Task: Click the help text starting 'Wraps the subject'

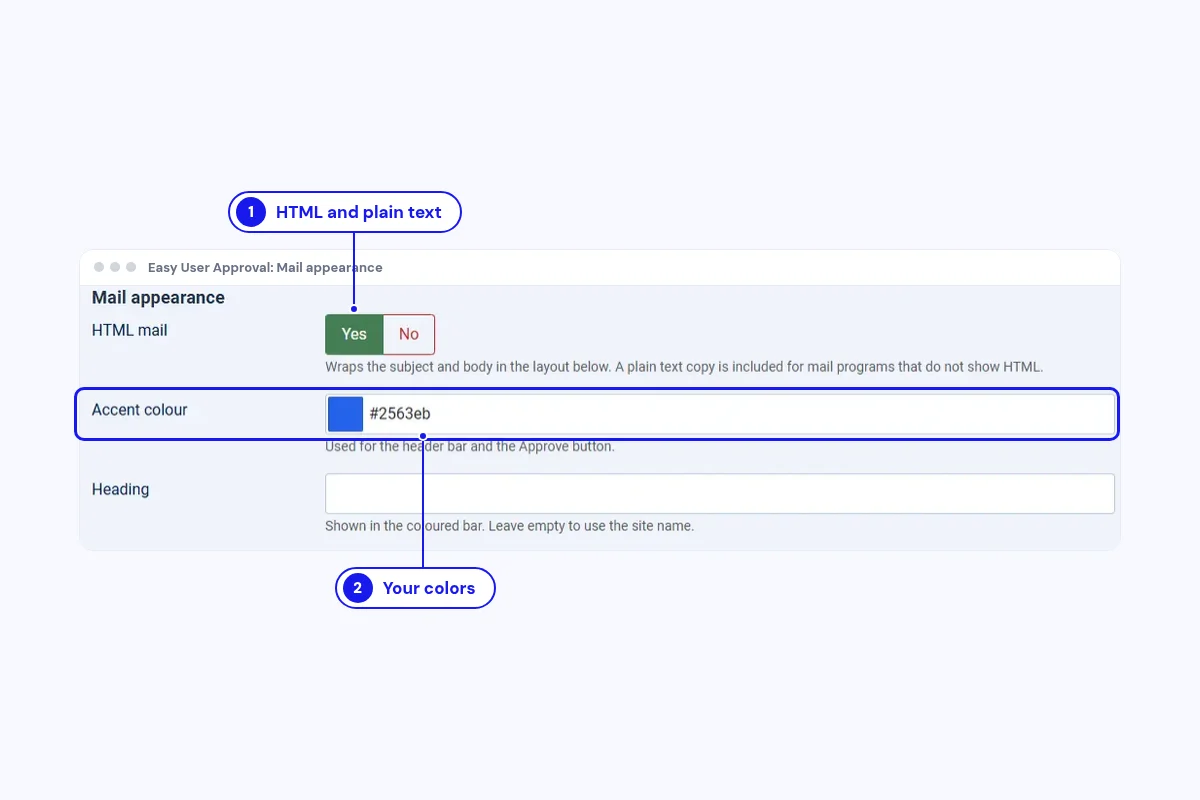Action: 684,367
